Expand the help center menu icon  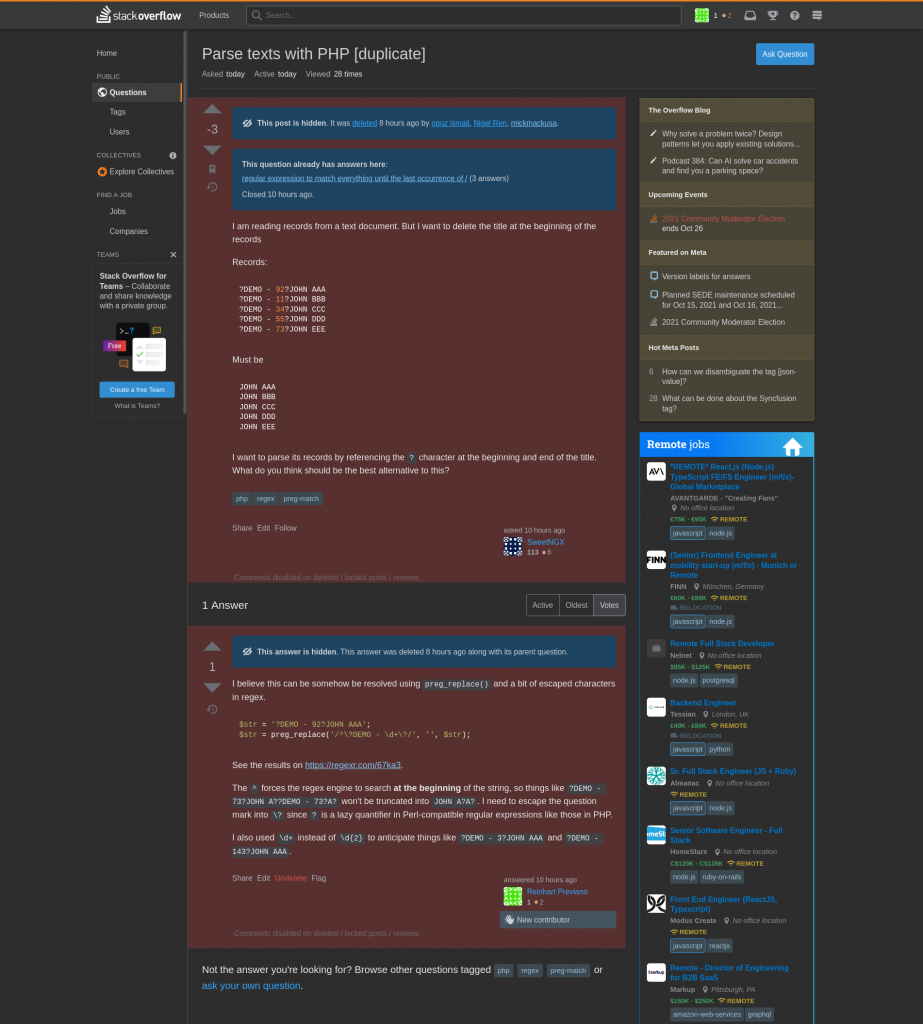(x=795, y=15)
